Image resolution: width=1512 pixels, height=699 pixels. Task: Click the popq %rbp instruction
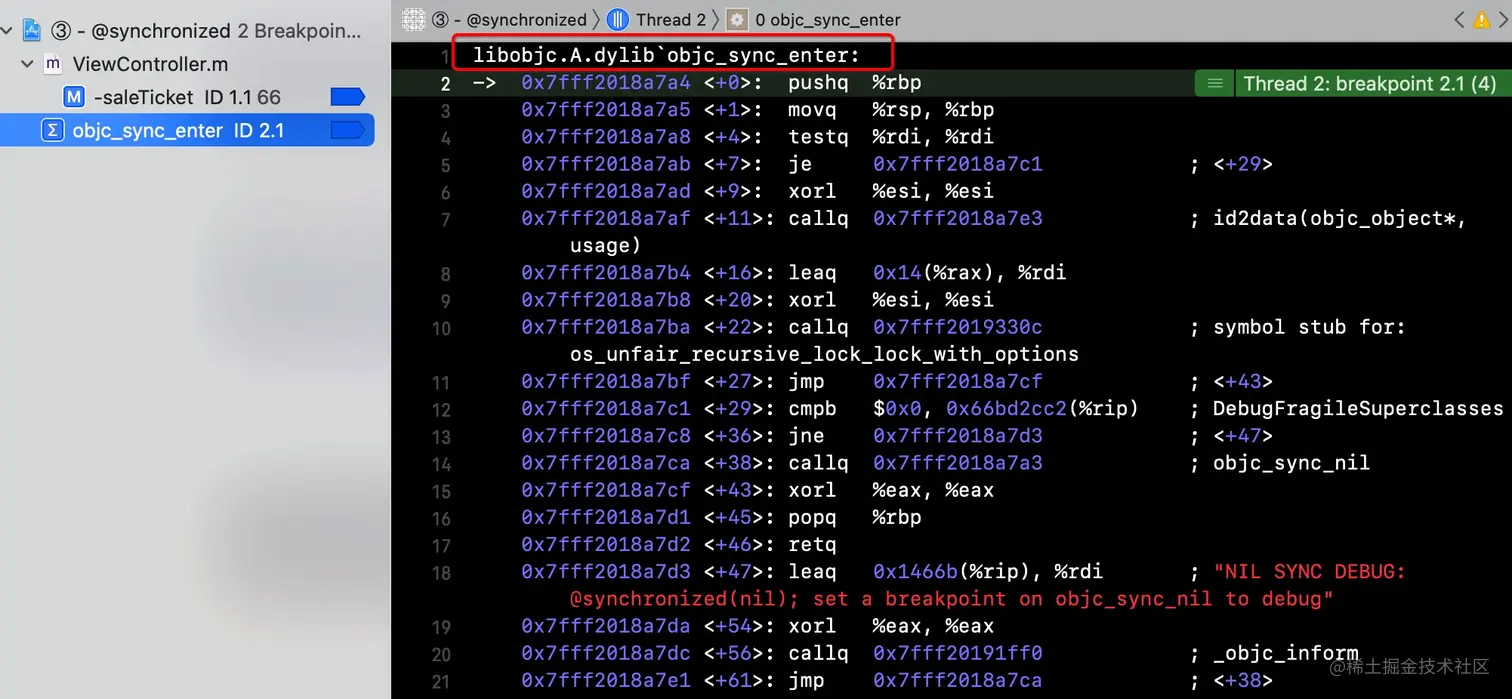[x=855, y=517]
